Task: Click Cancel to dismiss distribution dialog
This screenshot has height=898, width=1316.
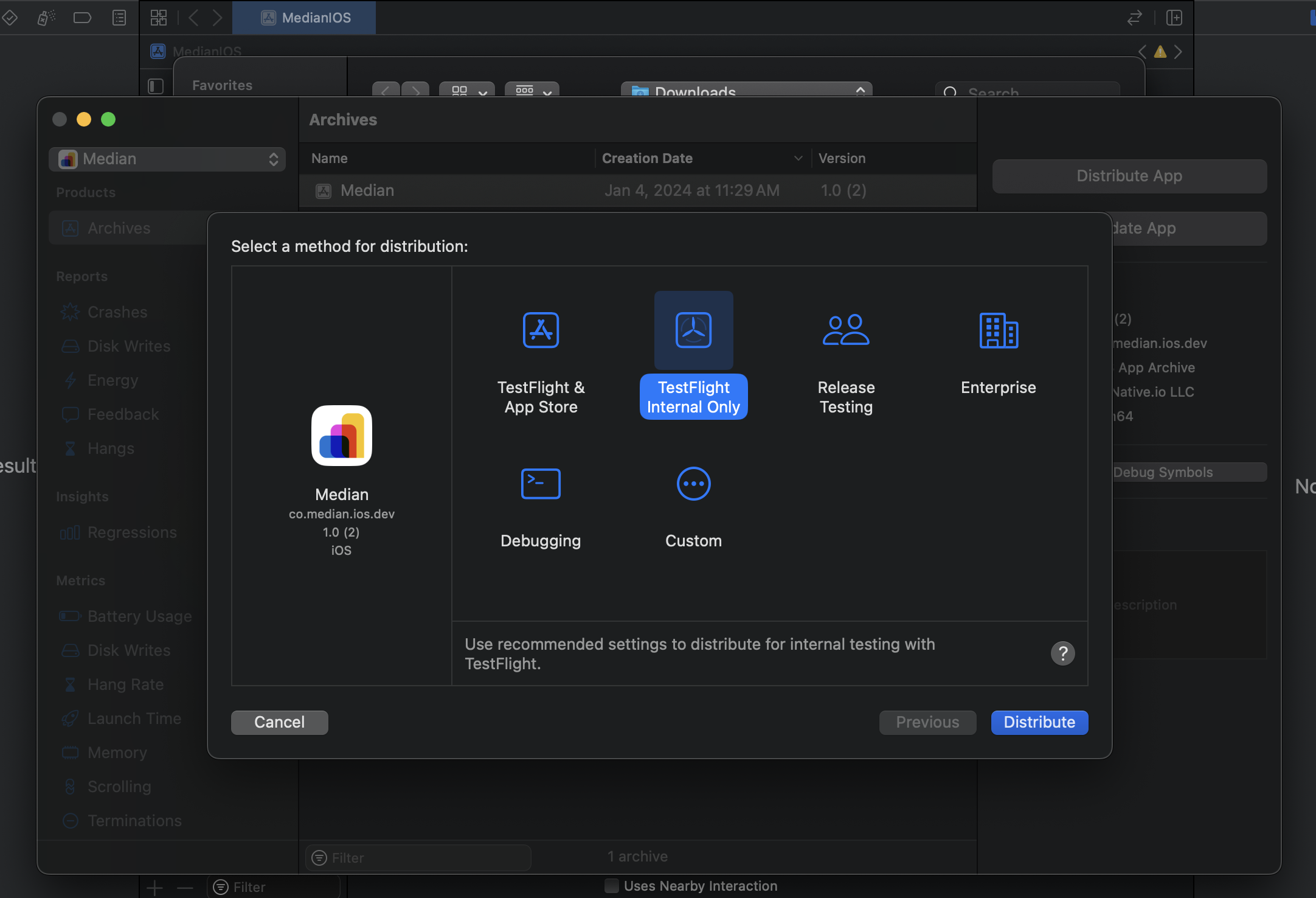Action: (279, 722)
